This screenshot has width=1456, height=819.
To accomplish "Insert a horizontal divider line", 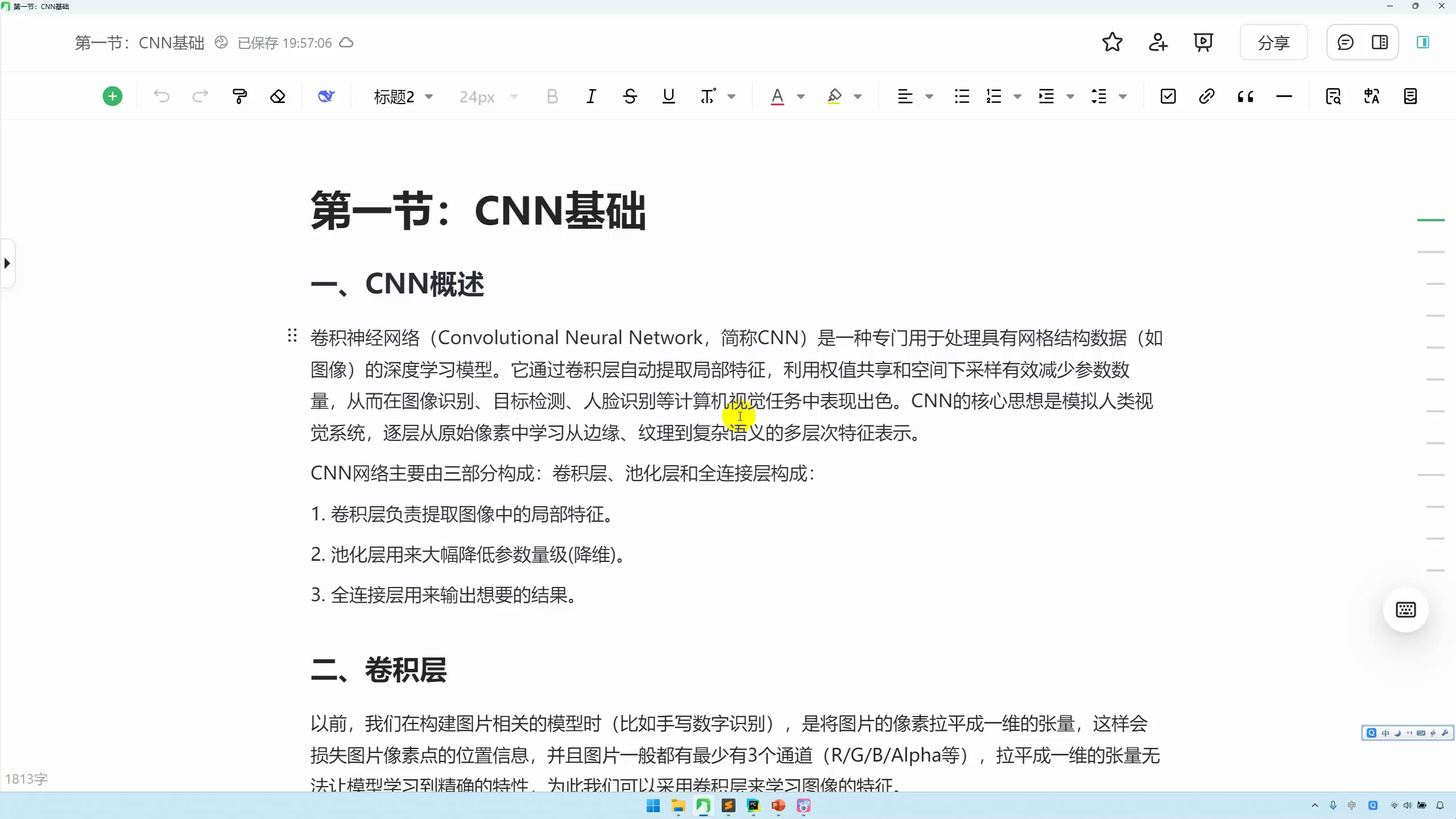I will coord(1284,96).
